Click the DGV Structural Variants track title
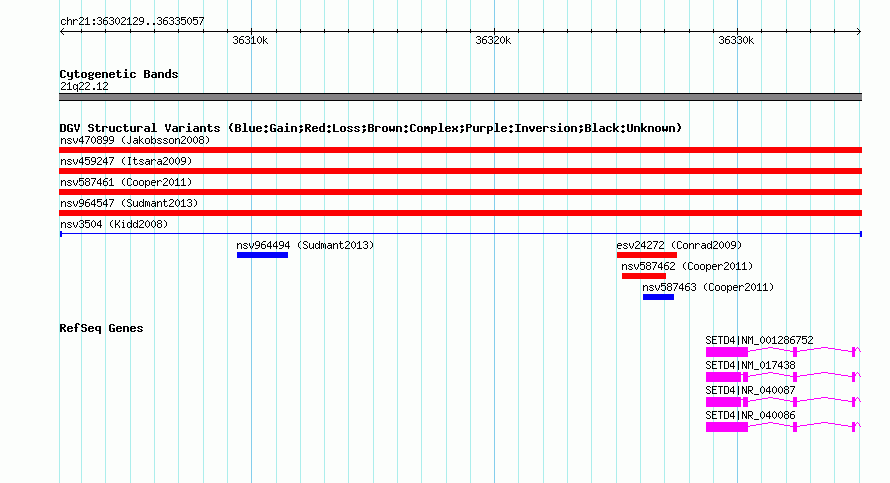Image resolution: width=890 pixels, height=483 pixels. pyautogui.click(x=370, y=128)
